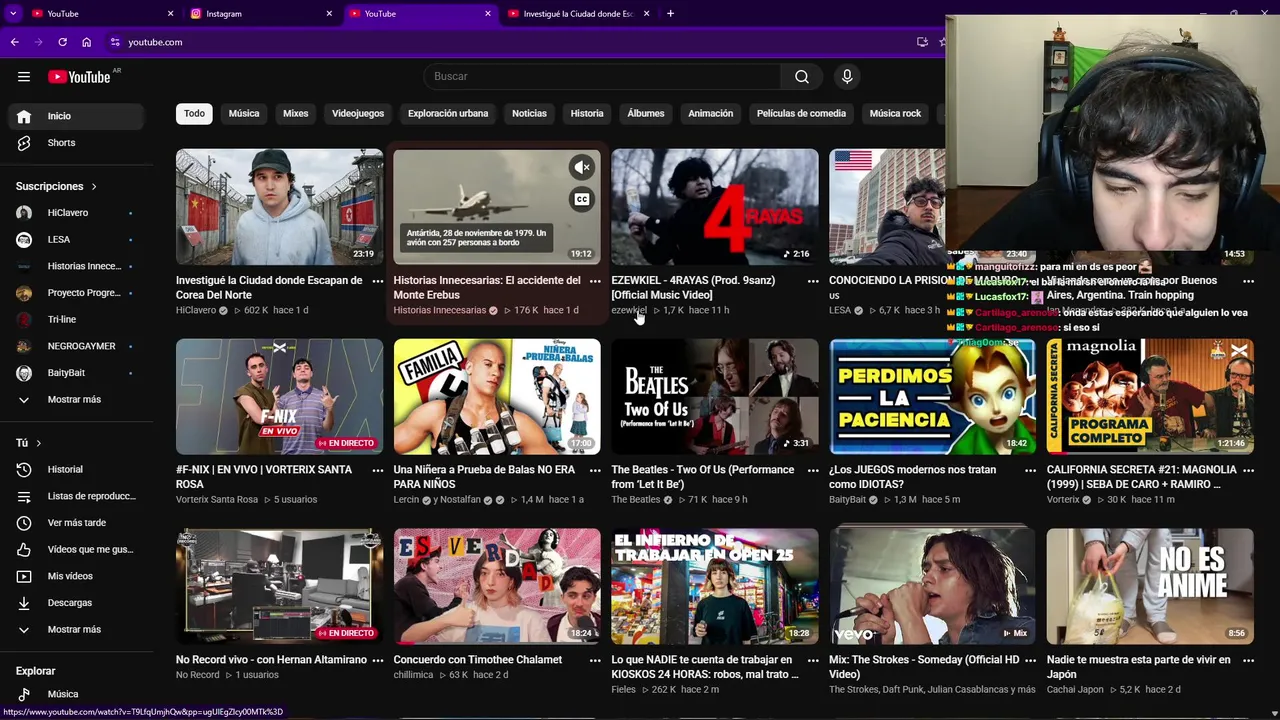Image resolution: width=1280 pixels, height=720 pixels.
Task: Open the Tú section chevron
Action: click(x=39, y=443)
